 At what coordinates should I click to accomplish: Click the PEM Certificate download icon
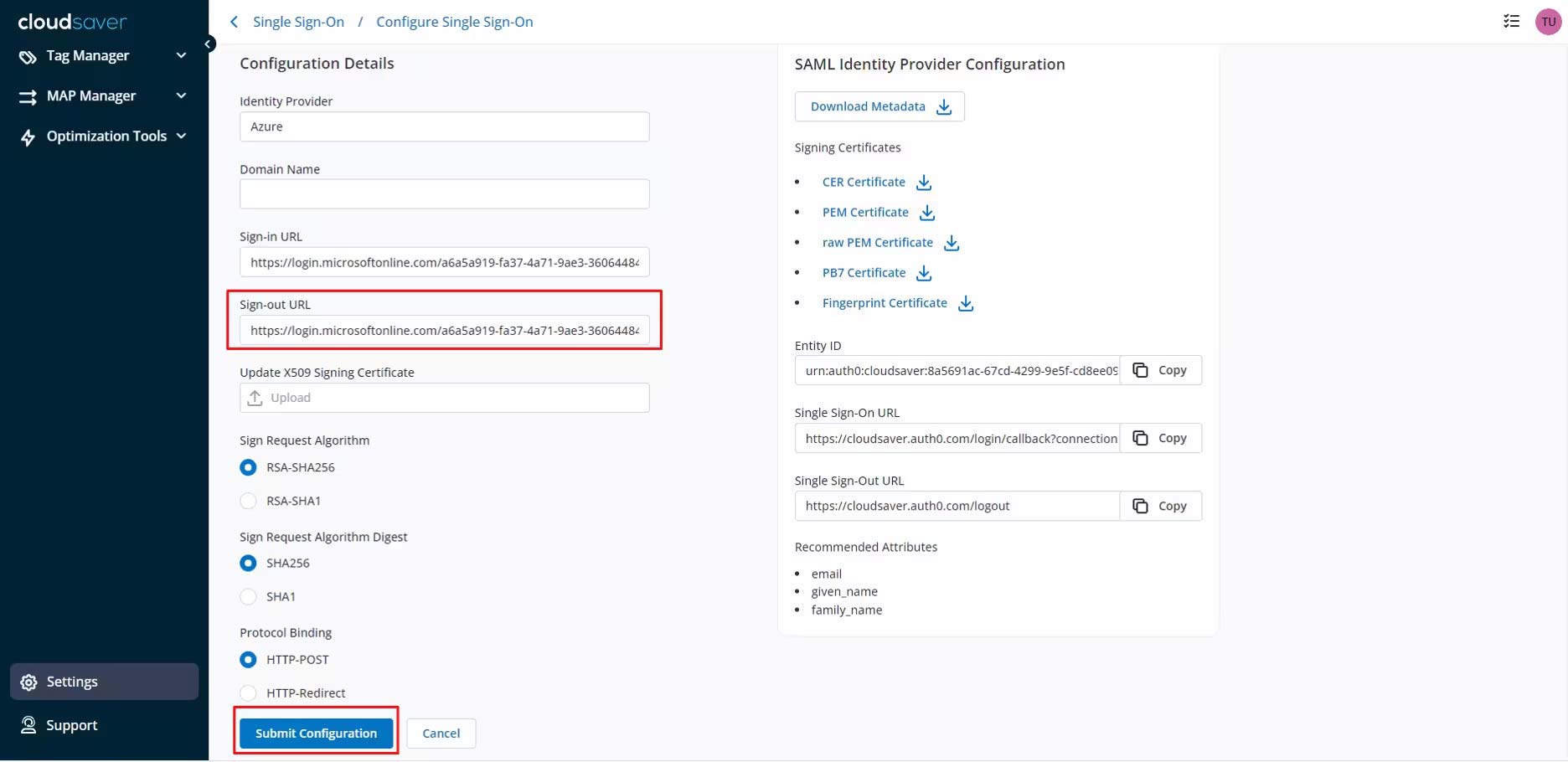click(927, 213)
